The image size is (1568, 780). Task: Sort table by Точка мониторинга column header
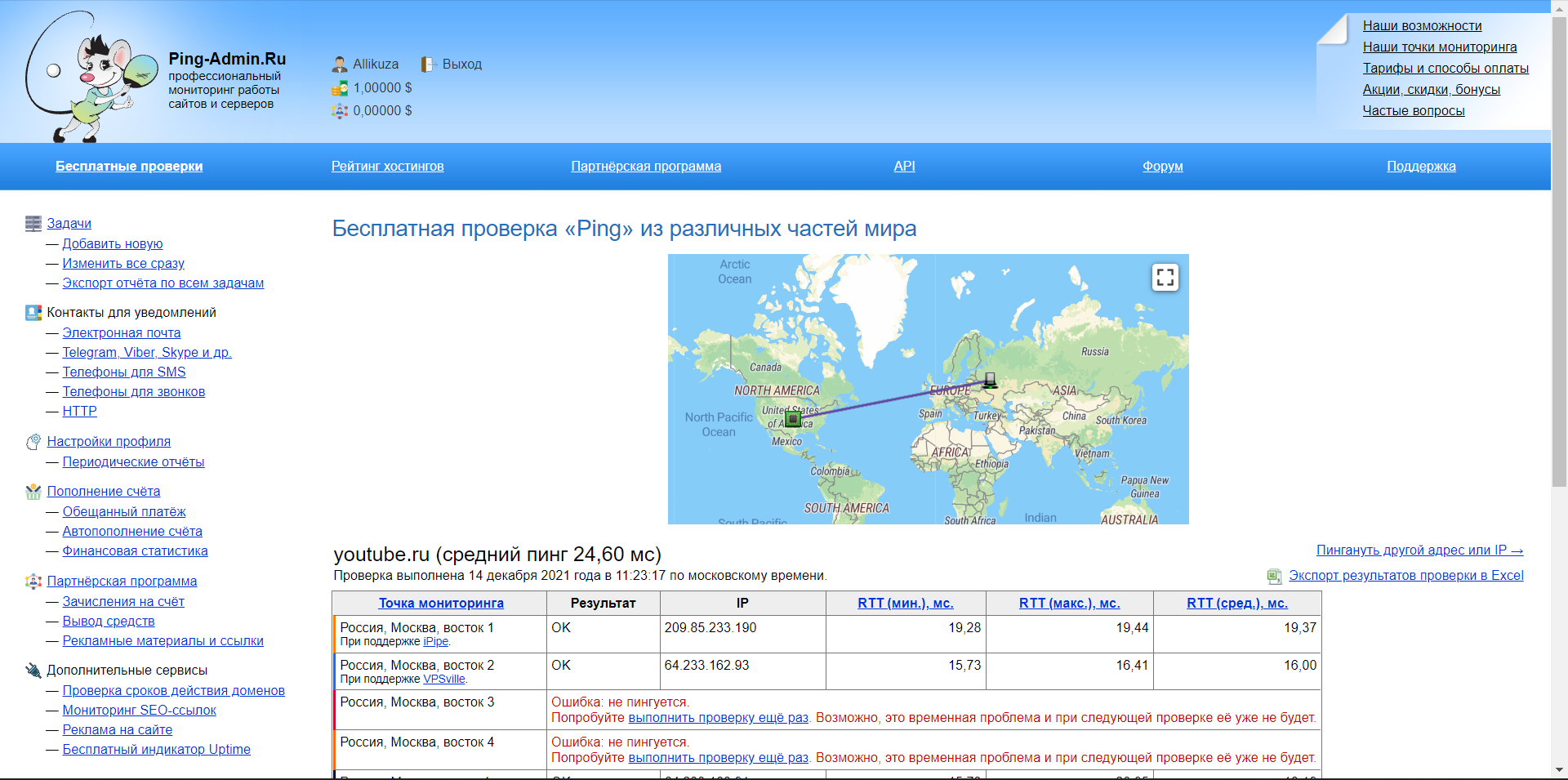coord(441,604)
